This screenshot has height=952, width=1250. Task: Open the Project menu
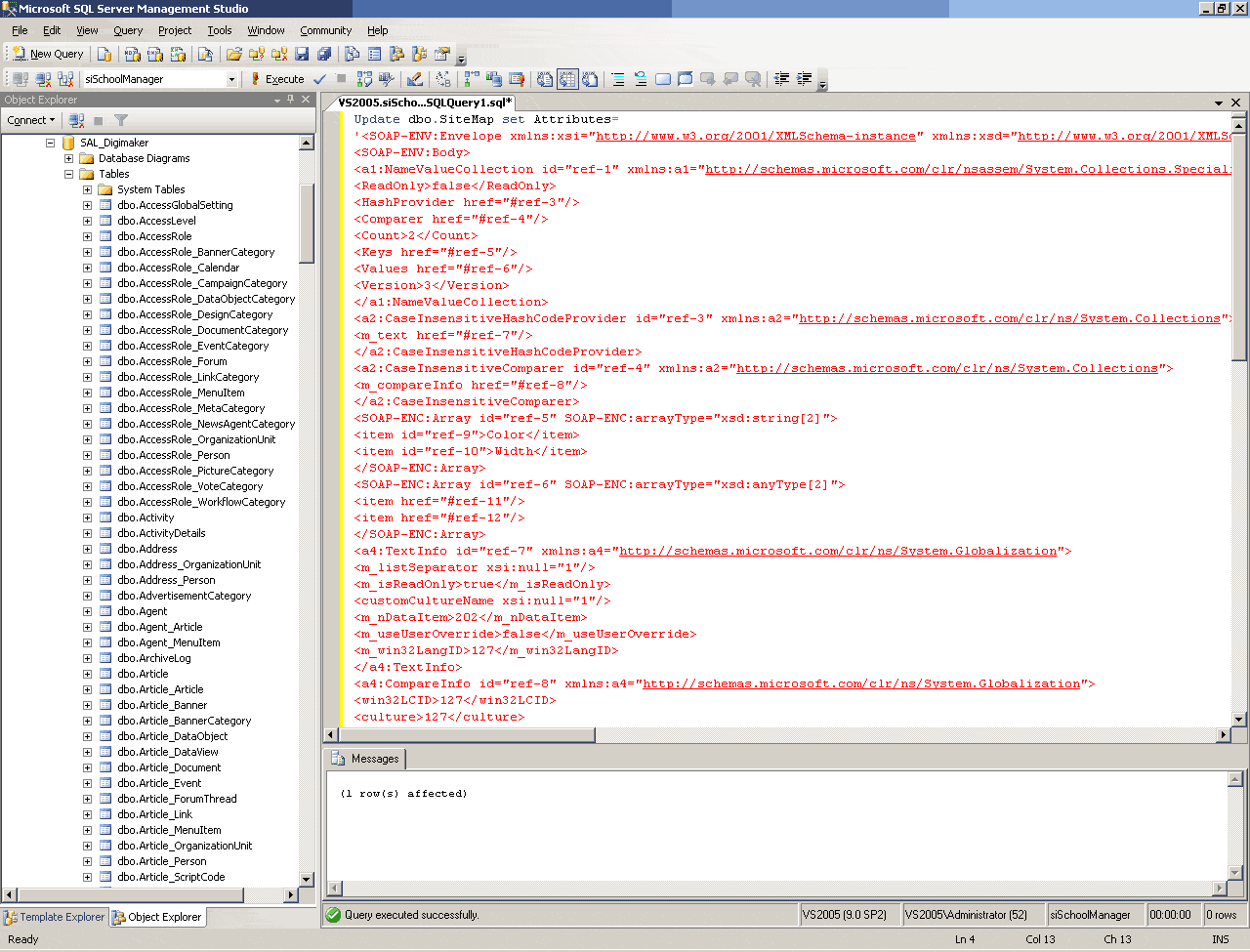pos(175,30)
